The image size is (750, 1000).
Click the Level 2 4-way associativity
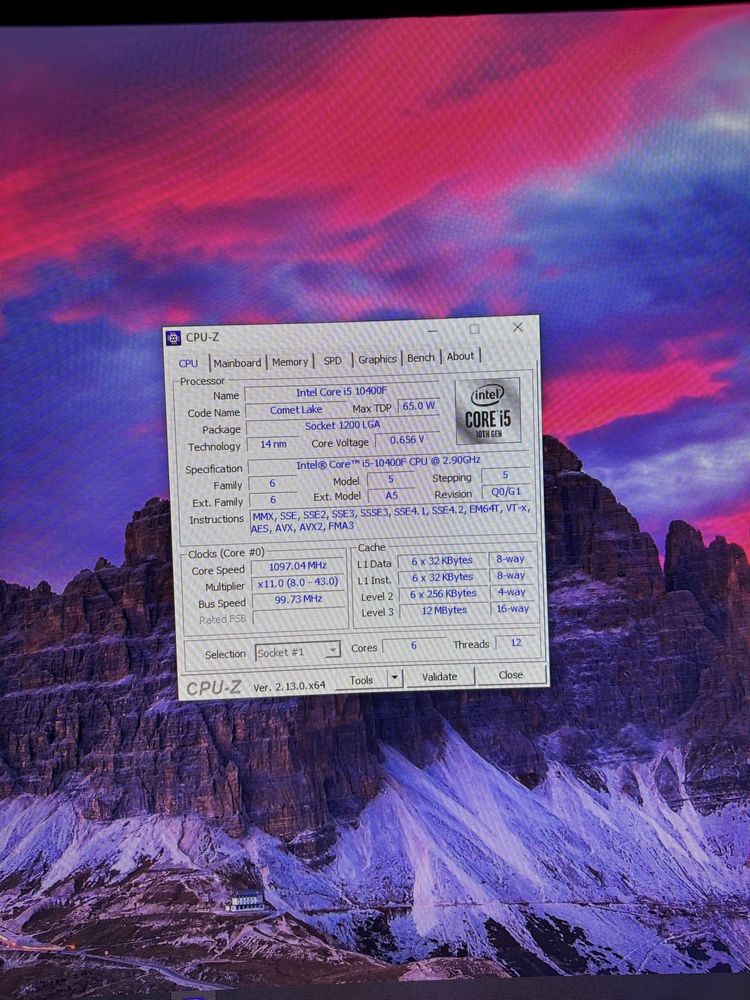(x=511, y=592)
